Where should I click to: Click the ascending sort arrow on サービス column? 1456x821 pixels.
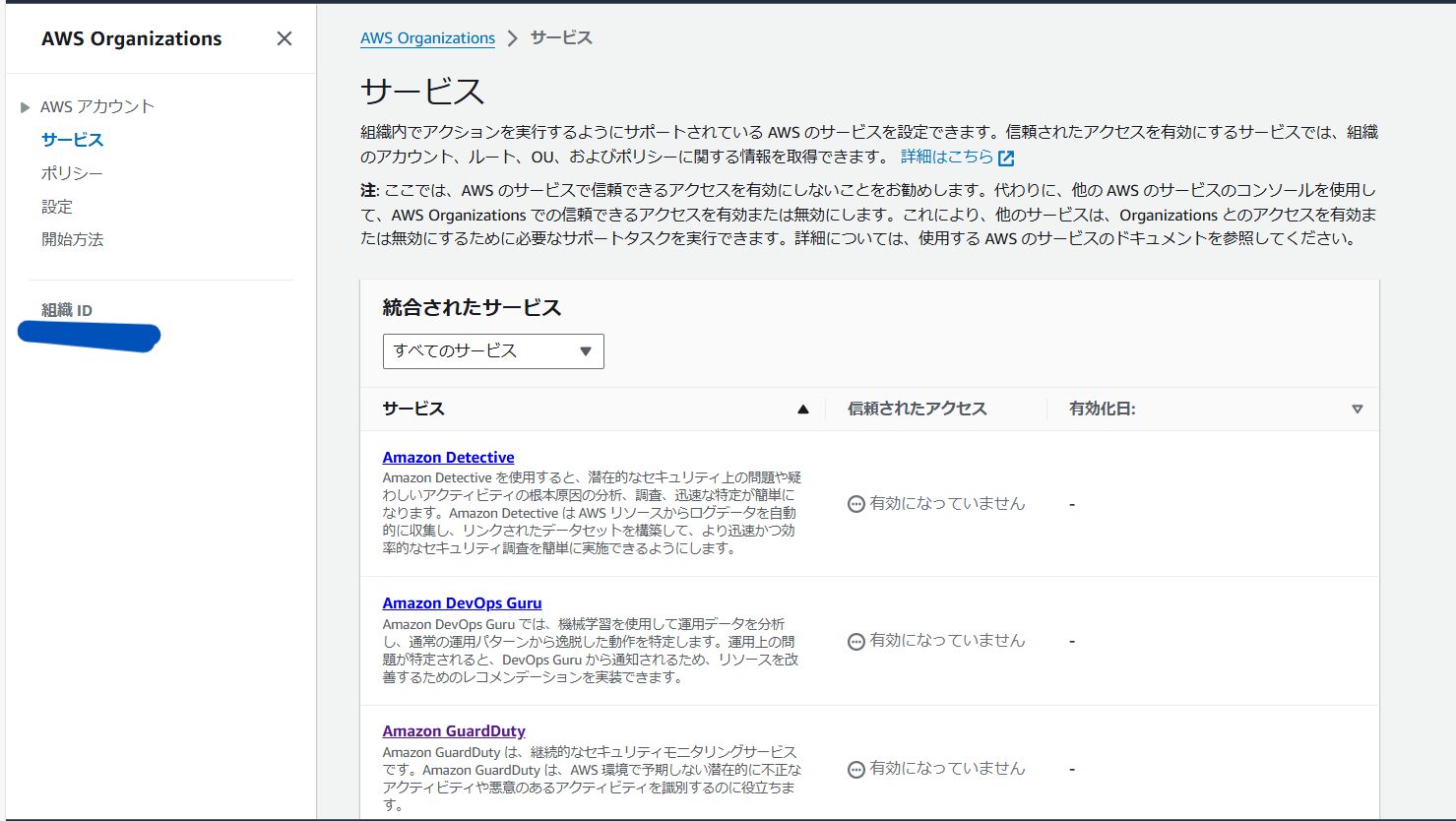point(803,408)
